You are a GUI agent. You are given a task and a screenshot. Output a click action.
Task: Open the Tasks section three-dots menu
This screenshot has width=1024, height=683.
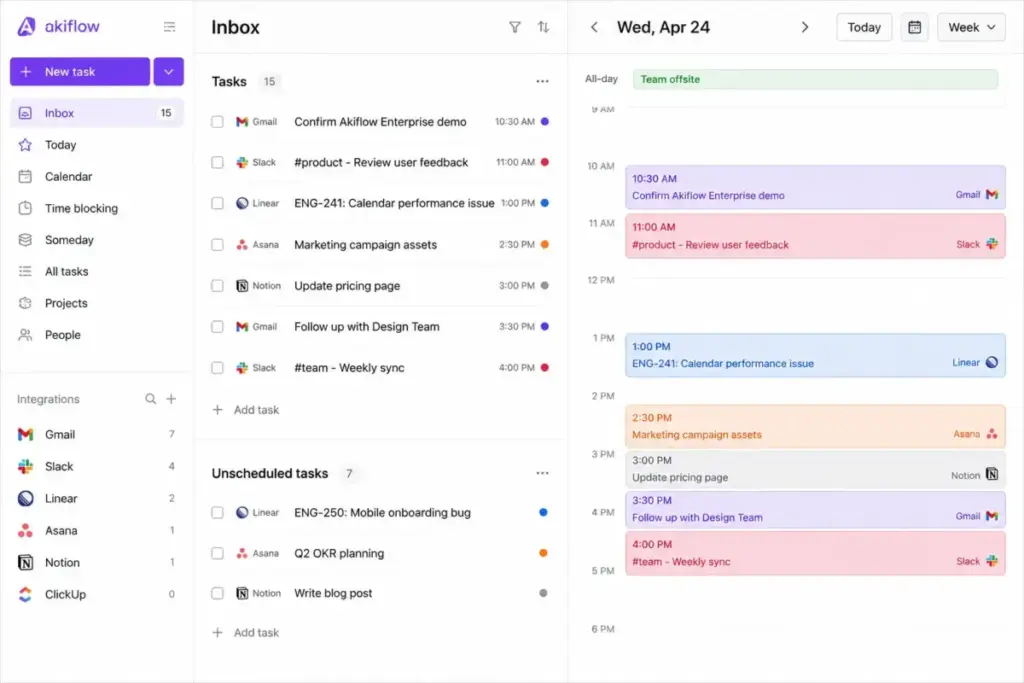click(x=542, y=82)
